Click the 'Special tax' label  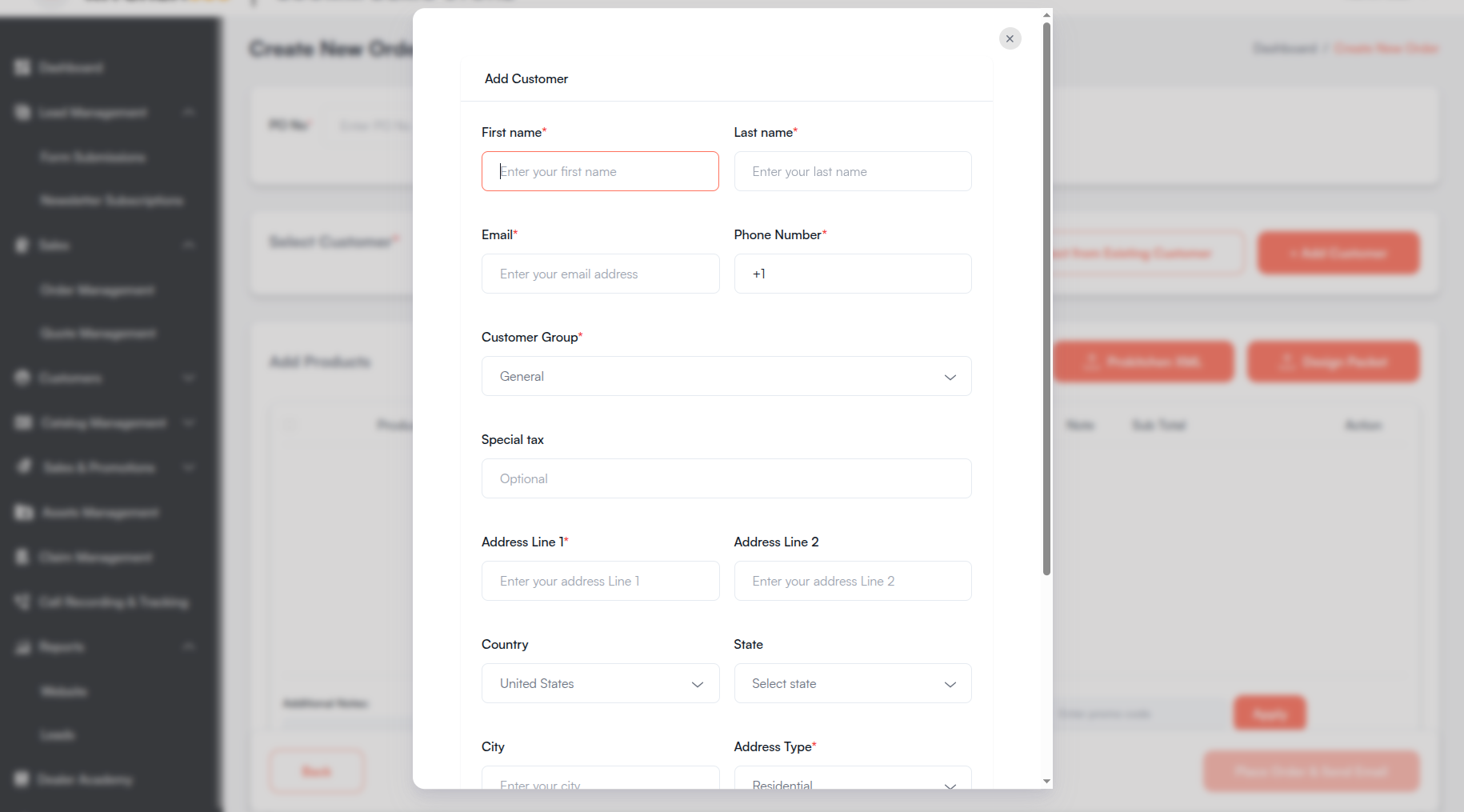click(513, 439)
